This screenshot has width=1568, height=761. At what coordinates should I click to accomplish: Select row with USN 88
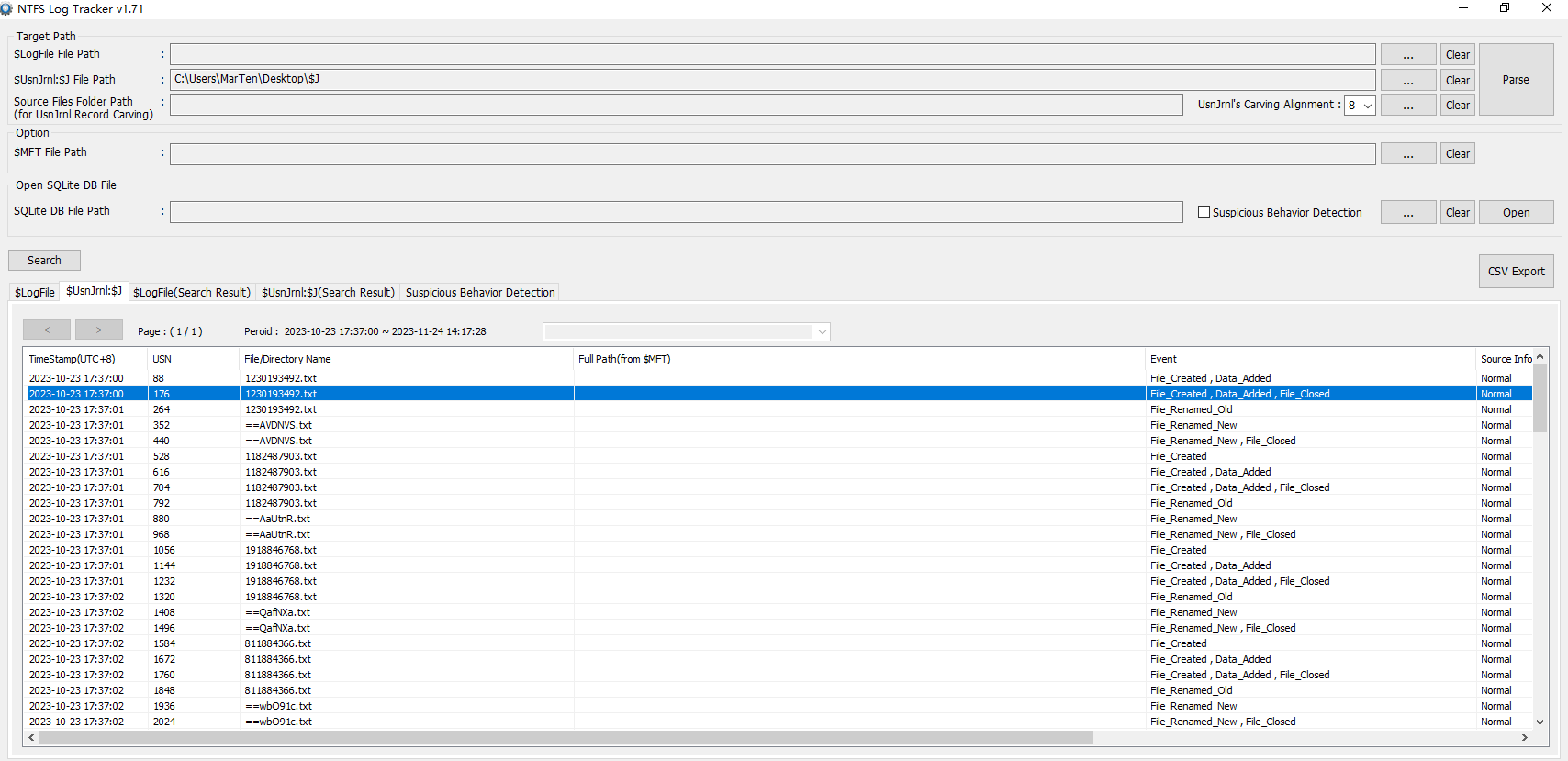click(778, 378)
